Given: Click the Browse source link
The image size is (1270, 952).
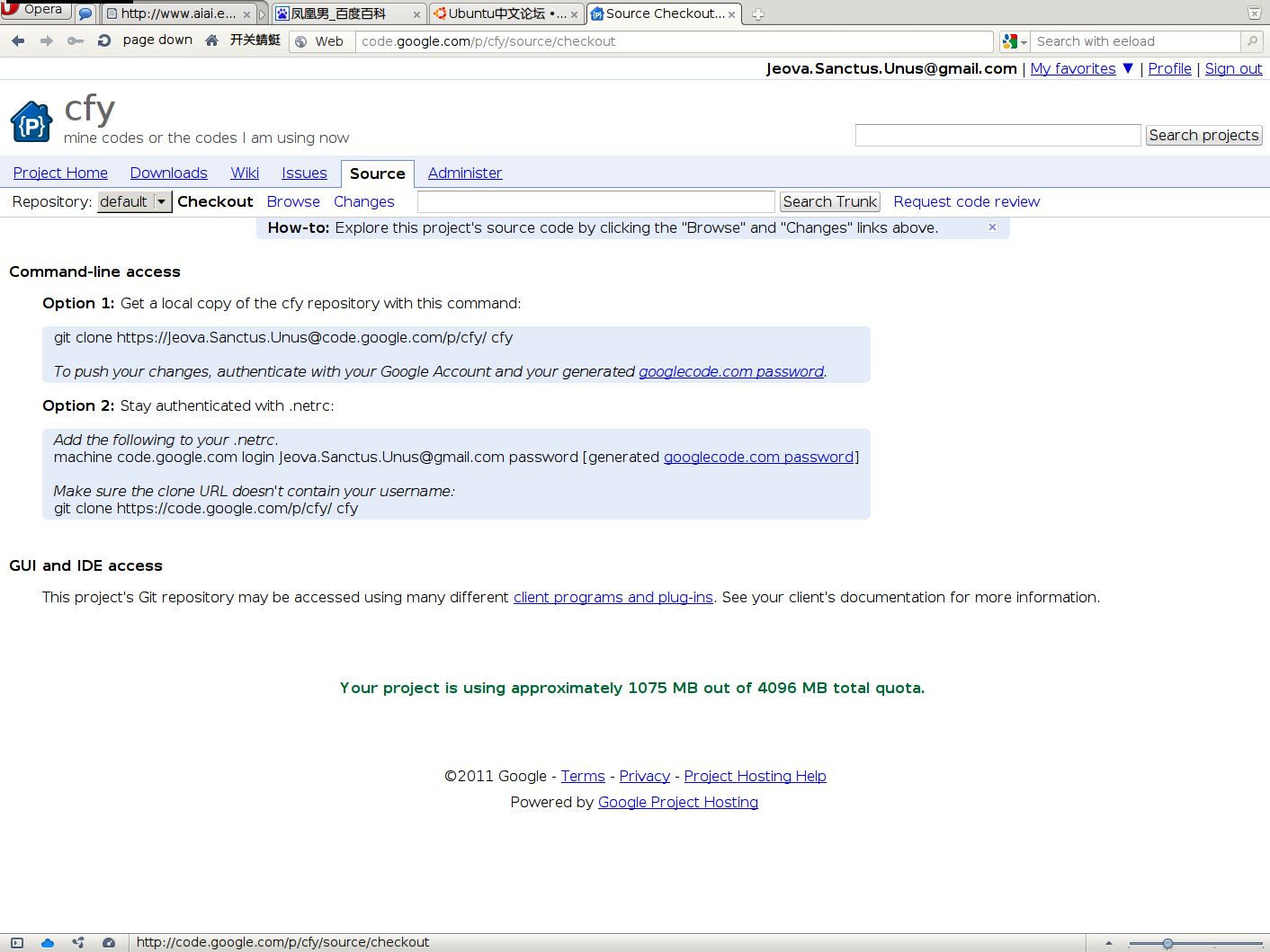Looking at the screenshot, I should click(x=293, y=202).
